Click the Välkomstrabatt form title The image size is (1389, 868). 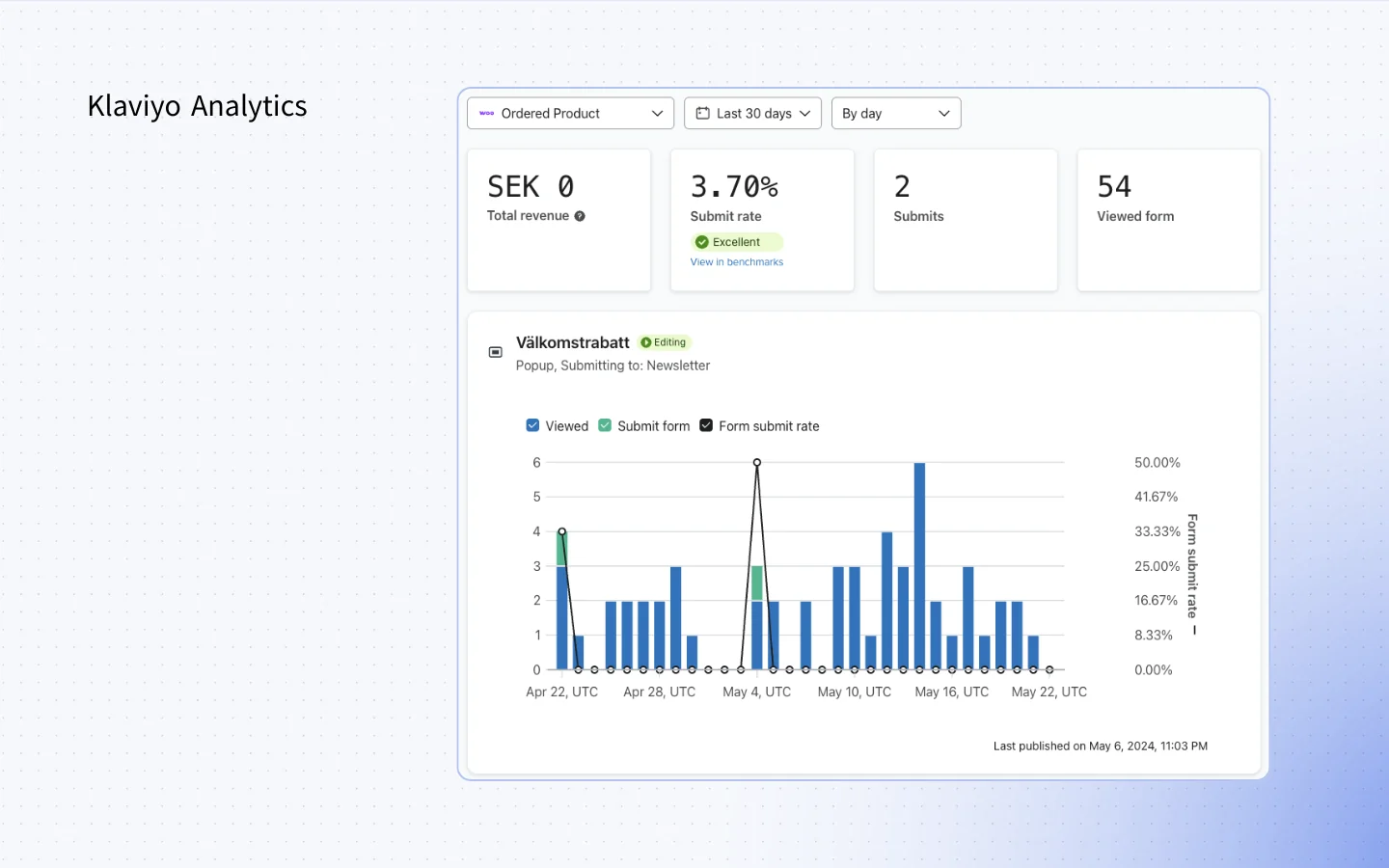tap(573, 342)
